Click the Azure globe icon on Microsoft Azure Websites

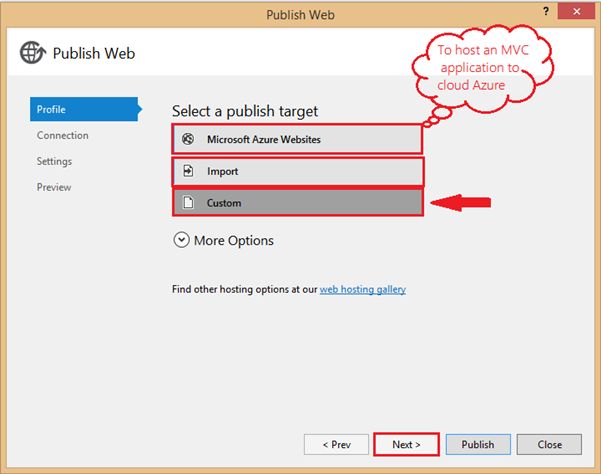[188, 139]
